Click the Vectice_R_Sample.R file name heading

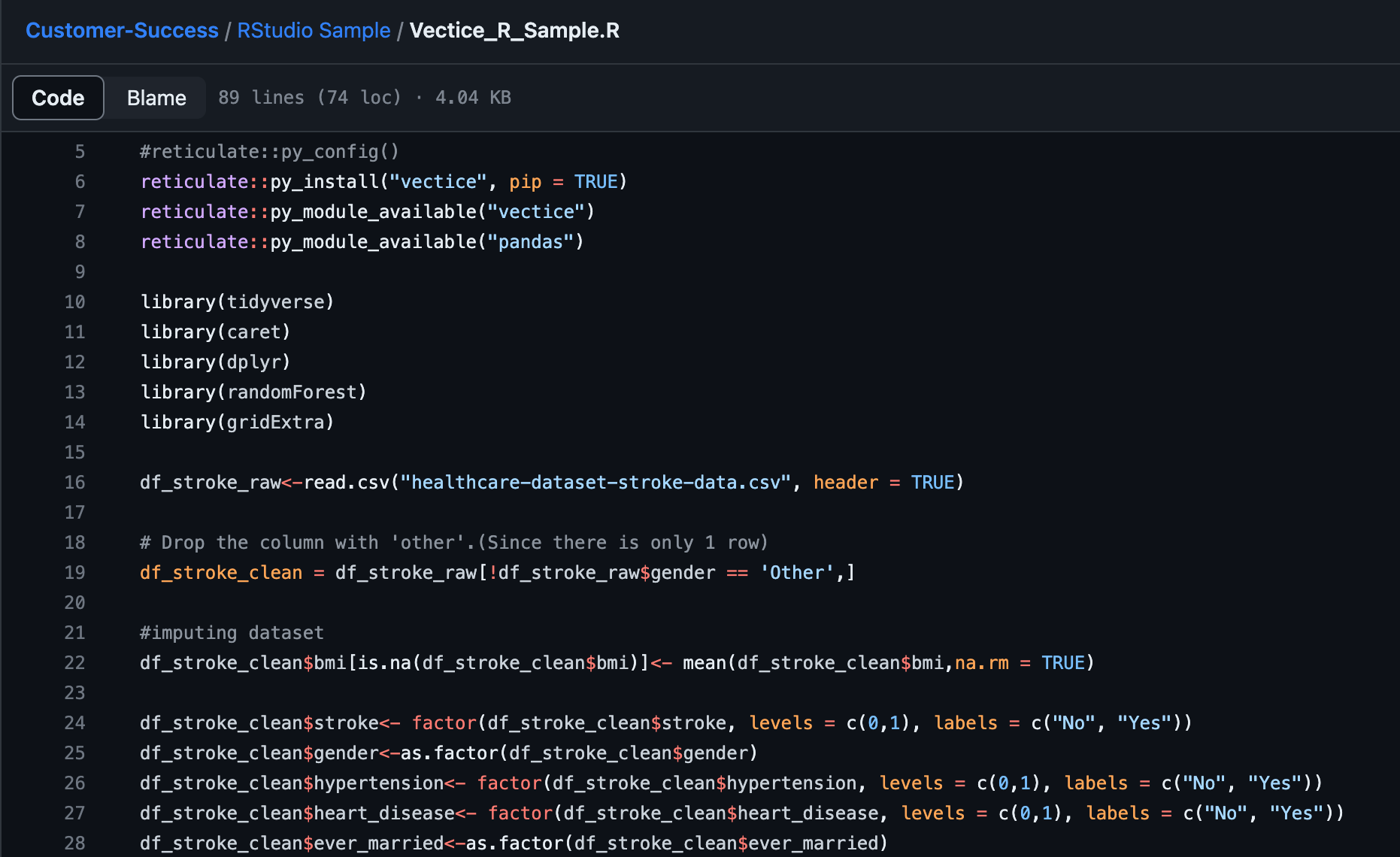point(514,31)
